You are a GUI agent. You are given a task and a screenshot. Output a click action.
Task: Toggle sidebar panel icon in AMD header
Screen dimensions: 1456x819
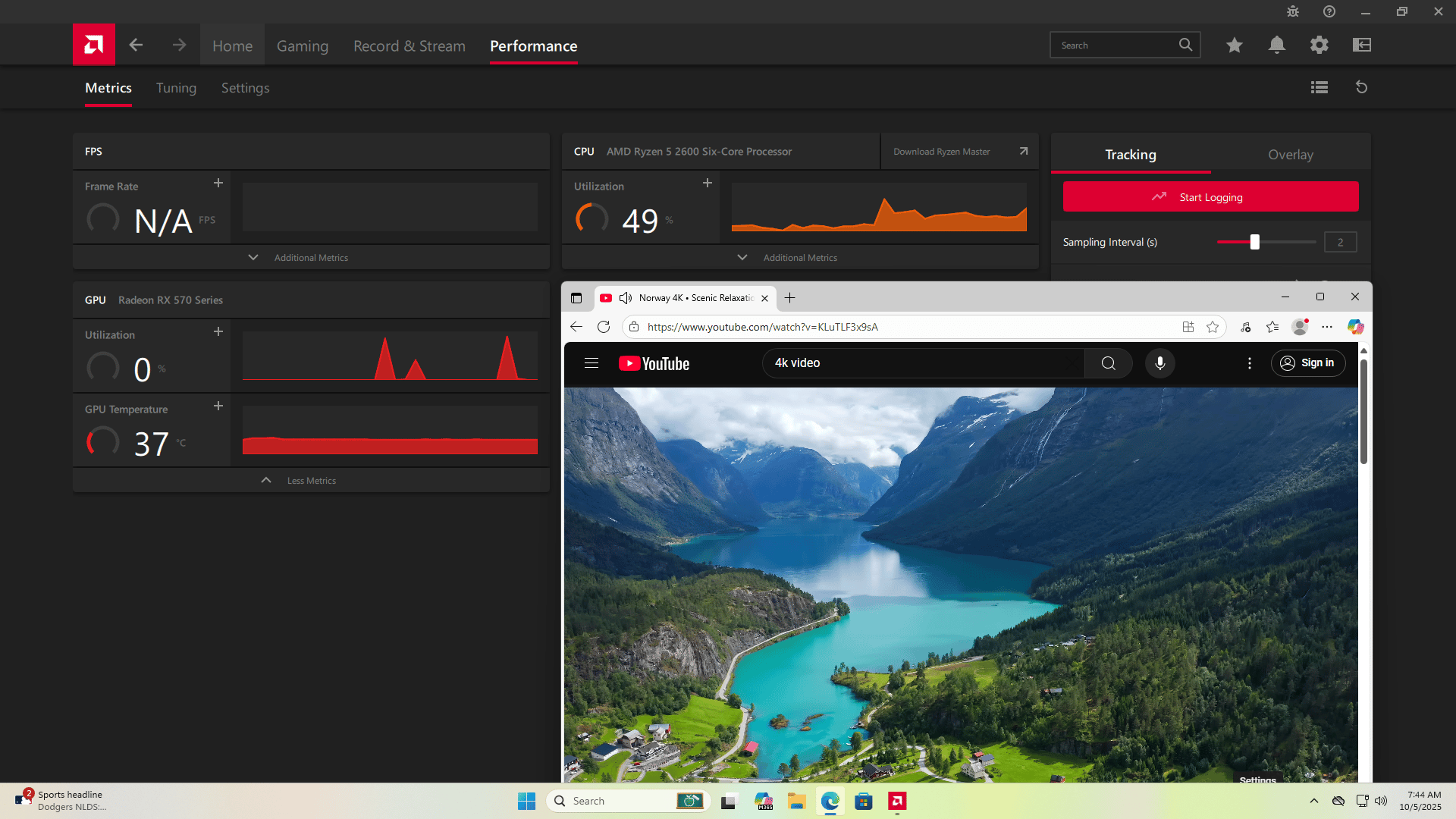[1362, 45]
